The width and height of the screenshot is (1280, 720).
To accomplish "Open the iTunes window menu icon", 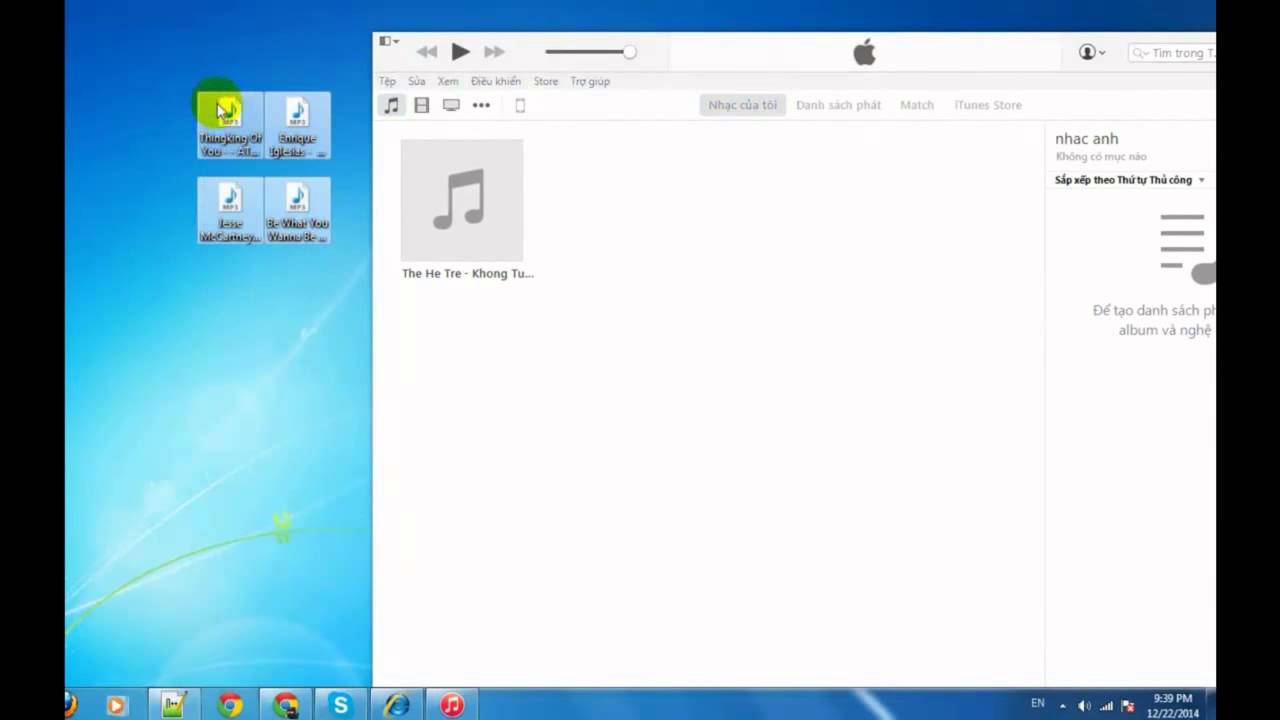I will [x=388, y=42].
